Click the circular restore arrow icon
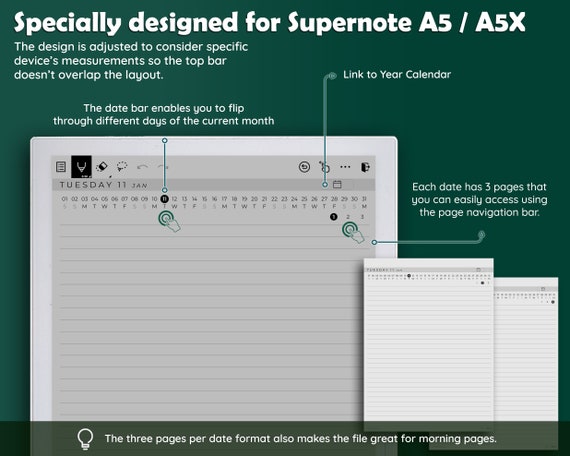Screen dimensions: 570x456 click(304, 167)
